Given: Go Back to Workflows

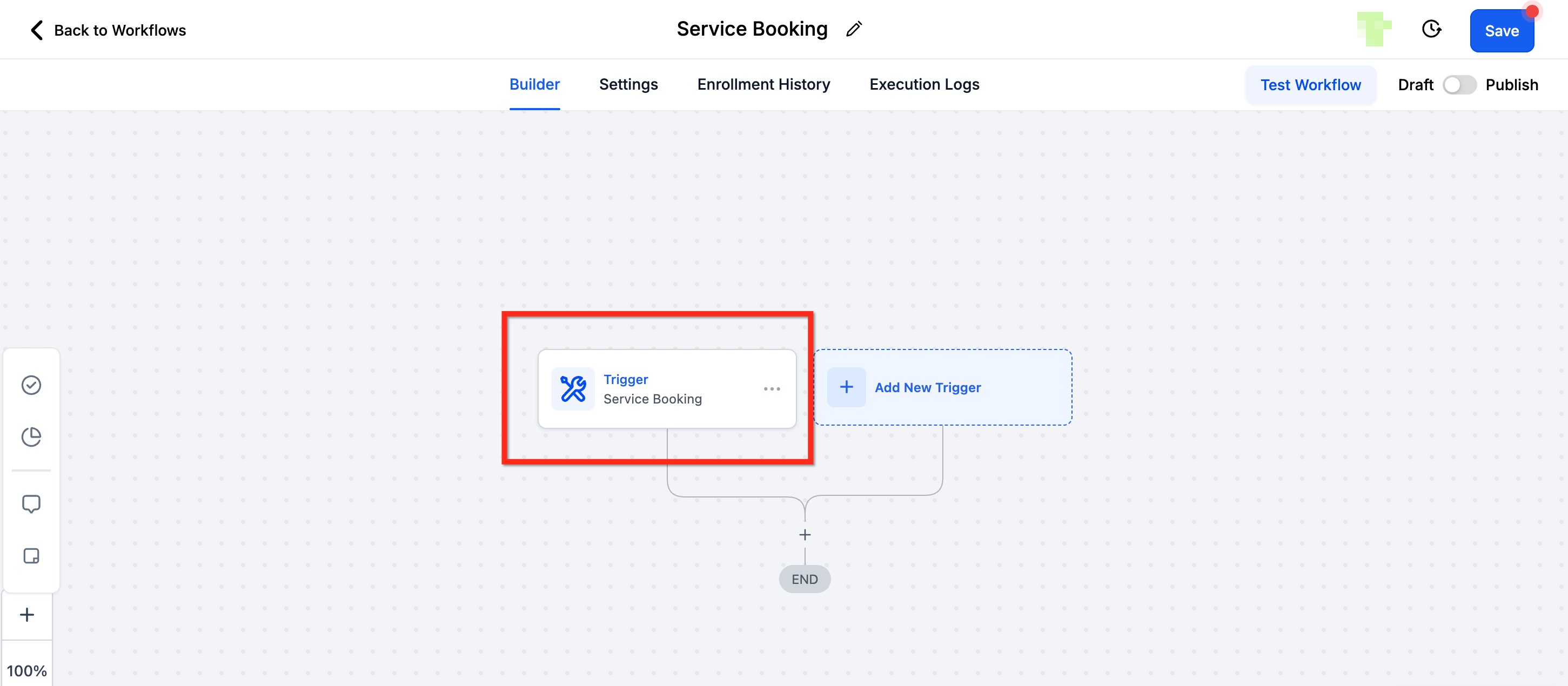Looking at the screenshot, I should pos(109,30).
